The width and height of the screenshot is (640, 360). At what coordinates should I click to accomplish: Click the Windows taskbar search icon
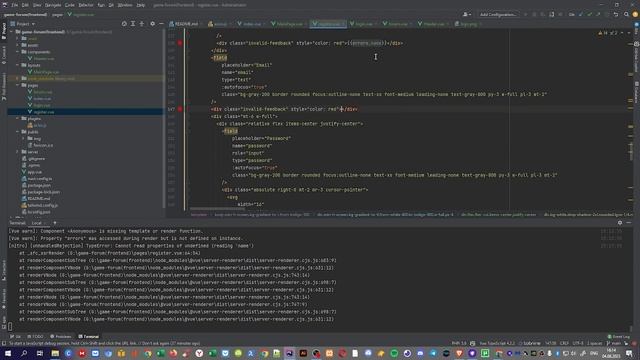[x=24, y=353]
